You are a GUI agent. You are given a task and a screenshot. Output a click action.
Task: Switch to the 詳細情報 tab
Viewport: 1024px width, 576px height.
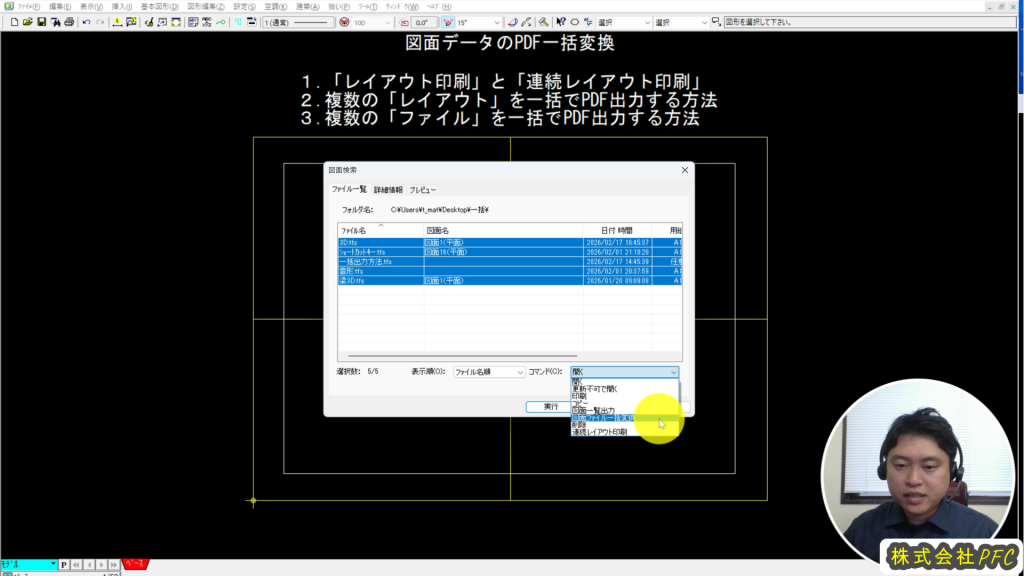pos(388,189)
